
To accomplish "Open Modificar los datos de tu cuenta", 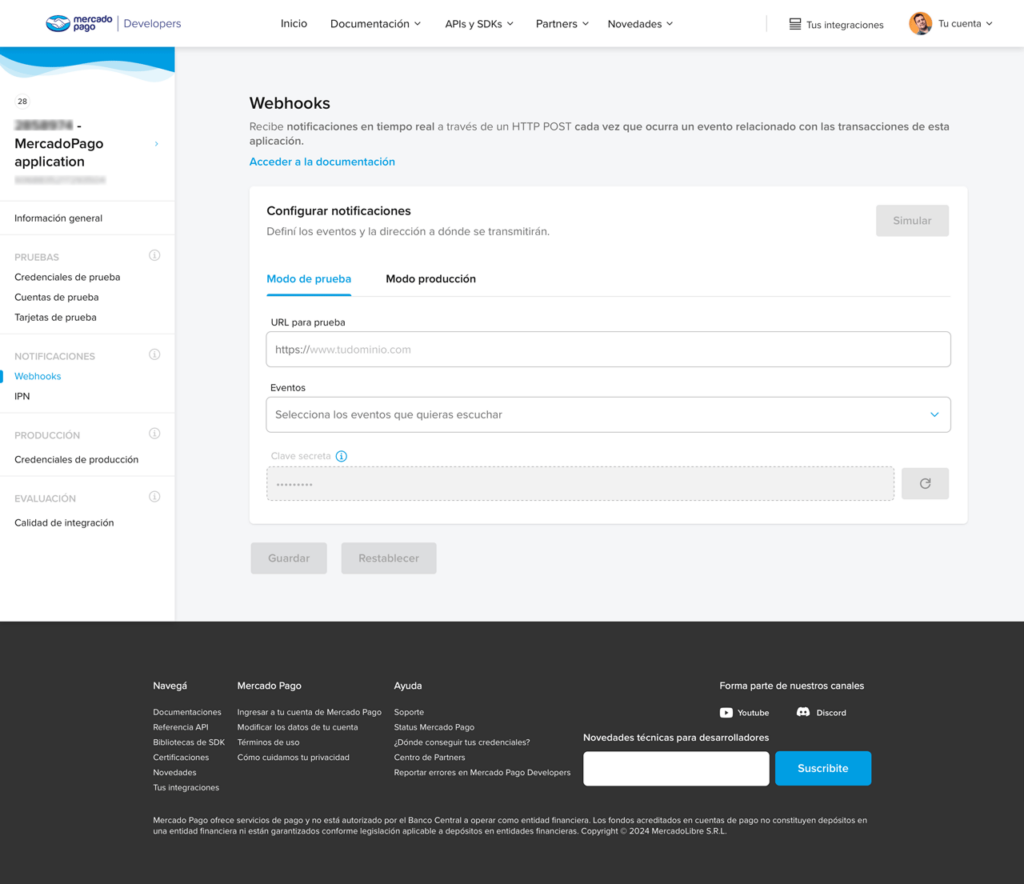I will [297, 727].
